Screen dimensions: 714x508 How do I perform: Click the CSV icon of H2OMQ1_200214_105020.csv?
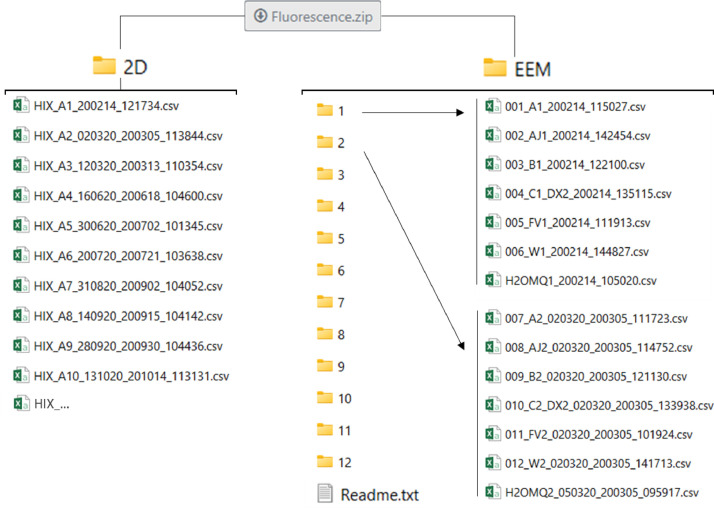(493, 279)
